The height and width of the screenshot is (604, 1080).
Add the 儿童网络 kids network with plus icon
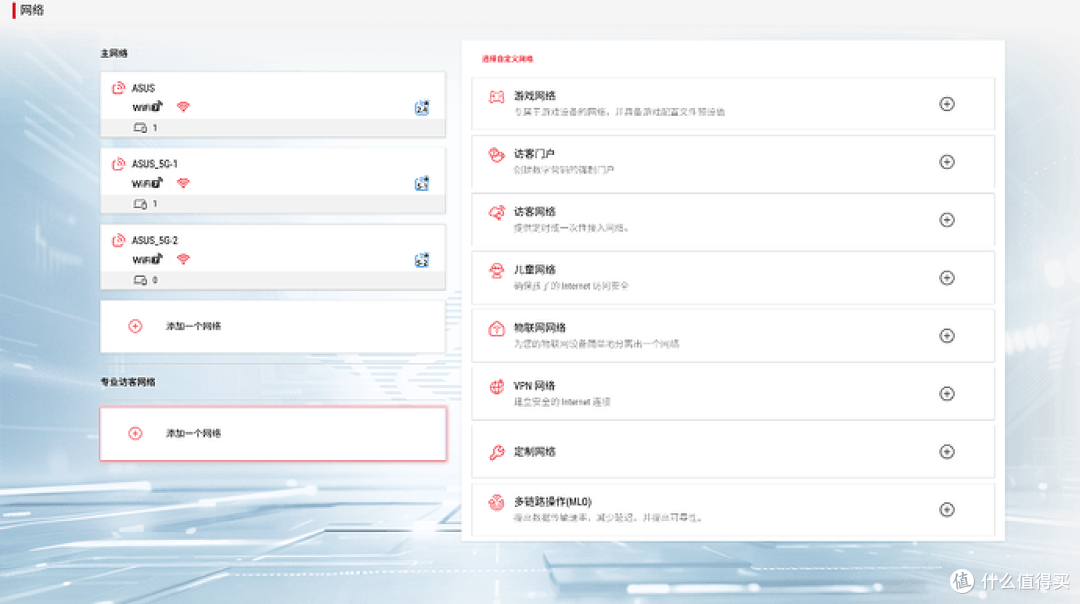[947, 278]
